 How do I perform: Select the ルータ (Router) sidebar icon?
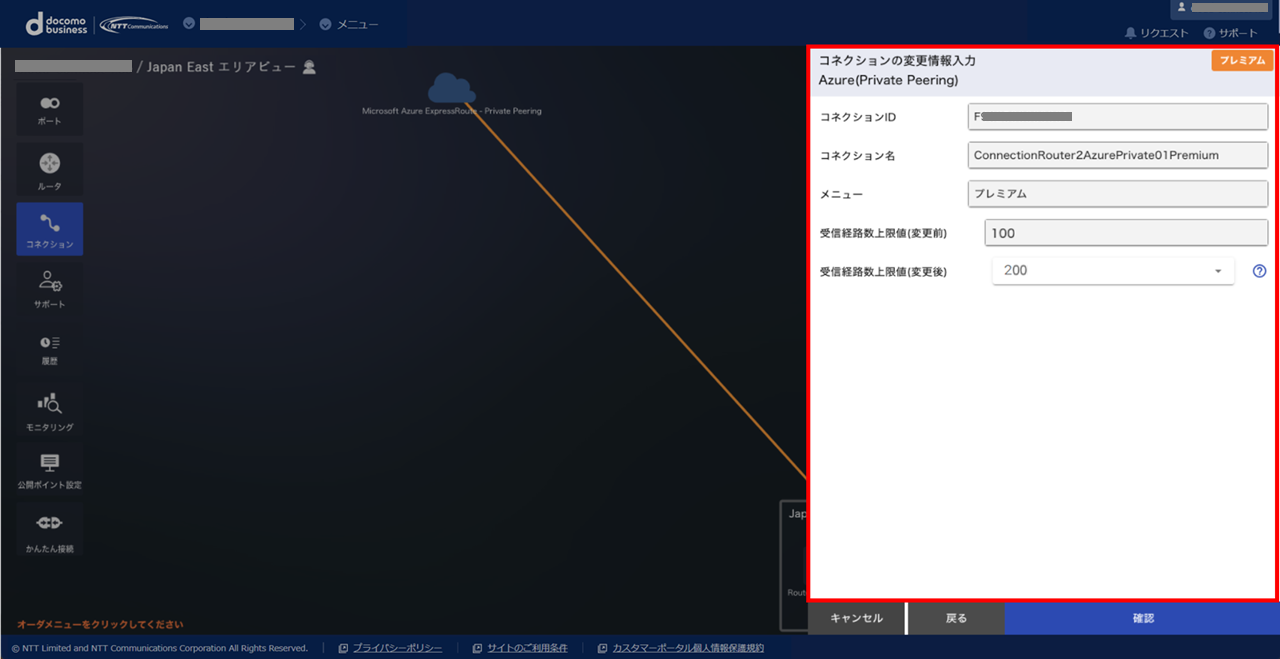[x=49, y=170]
